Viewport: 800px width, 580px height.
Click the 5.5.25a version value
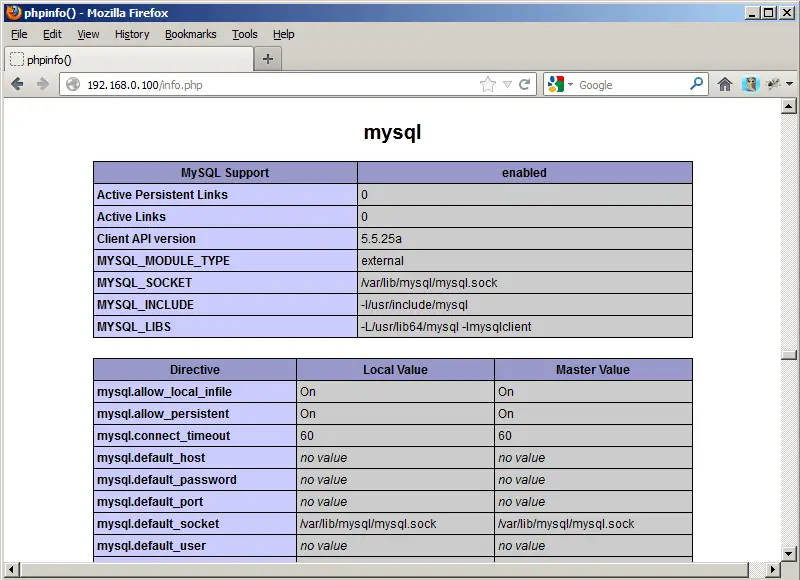(381, 238)
